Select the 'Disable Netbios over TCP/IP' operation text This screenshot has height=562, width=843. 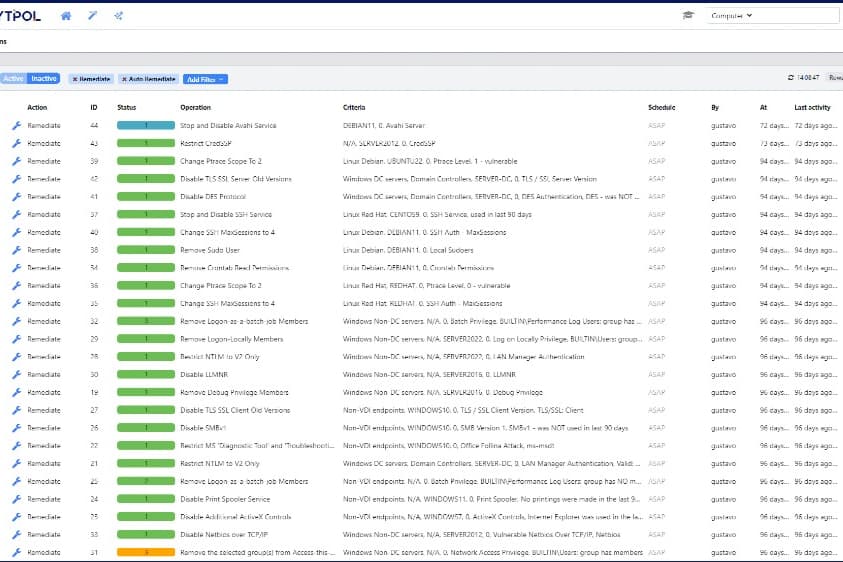[x=224, y=535]
